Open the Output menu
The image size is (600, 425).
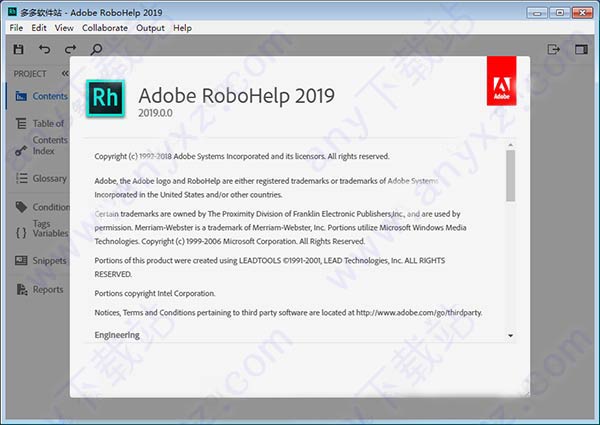pyautogui.click(x=150, y=28)
